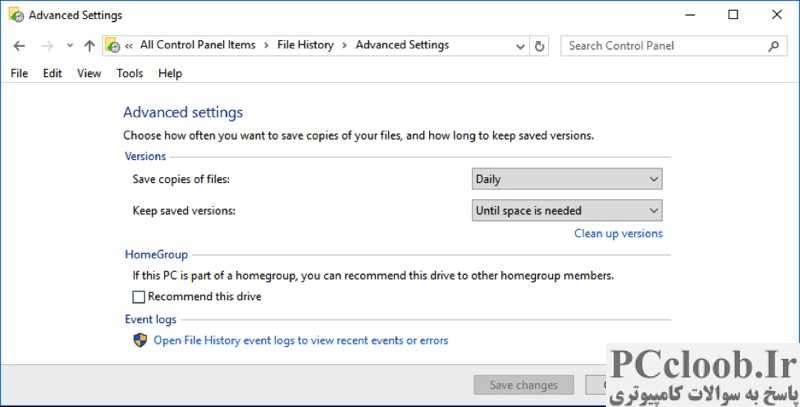800x407 pixels.
Task: Open File History event logs link
Action: click(x=301, y=340)
